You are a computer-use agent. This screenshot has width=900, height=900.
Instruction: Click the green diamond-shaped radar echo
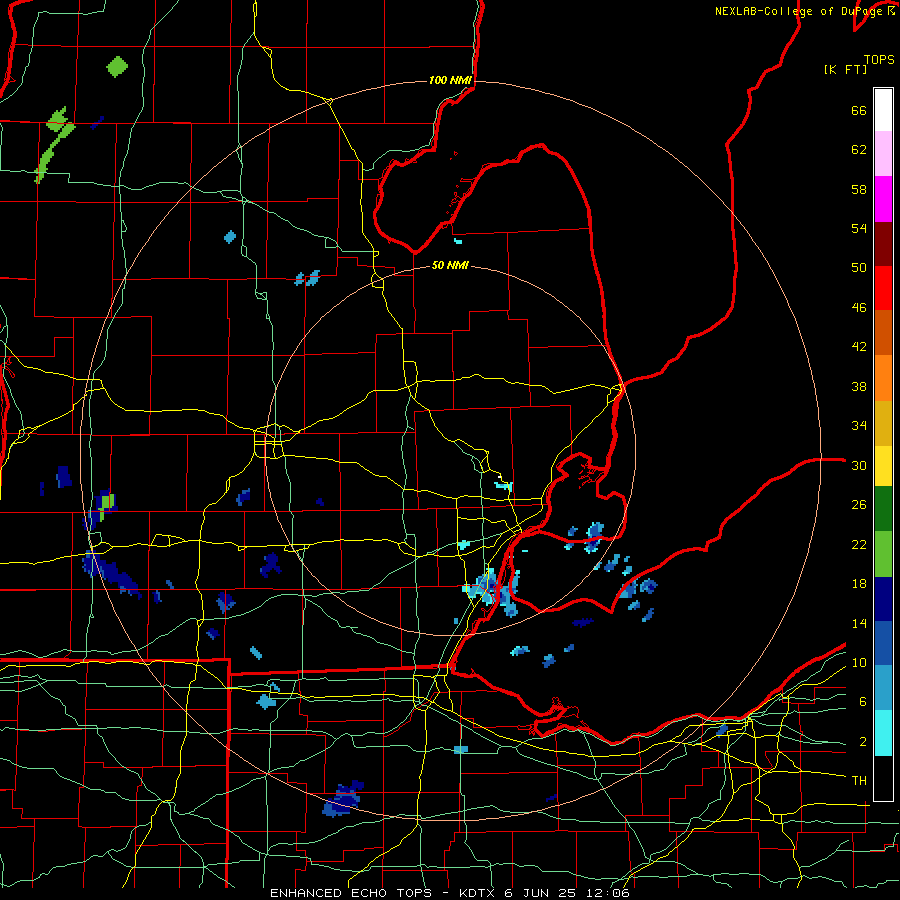117,67
